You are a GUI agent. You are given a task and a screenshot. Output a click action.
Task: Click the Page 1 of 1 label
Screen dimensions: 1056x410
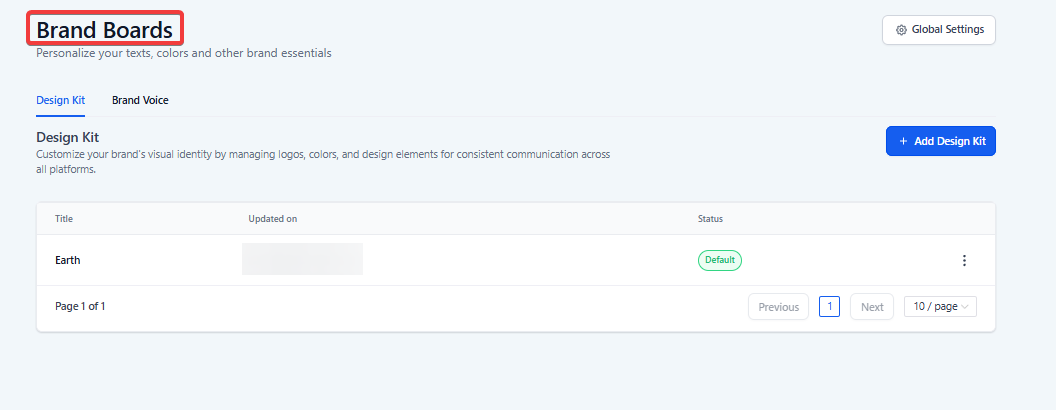(80, 306)
